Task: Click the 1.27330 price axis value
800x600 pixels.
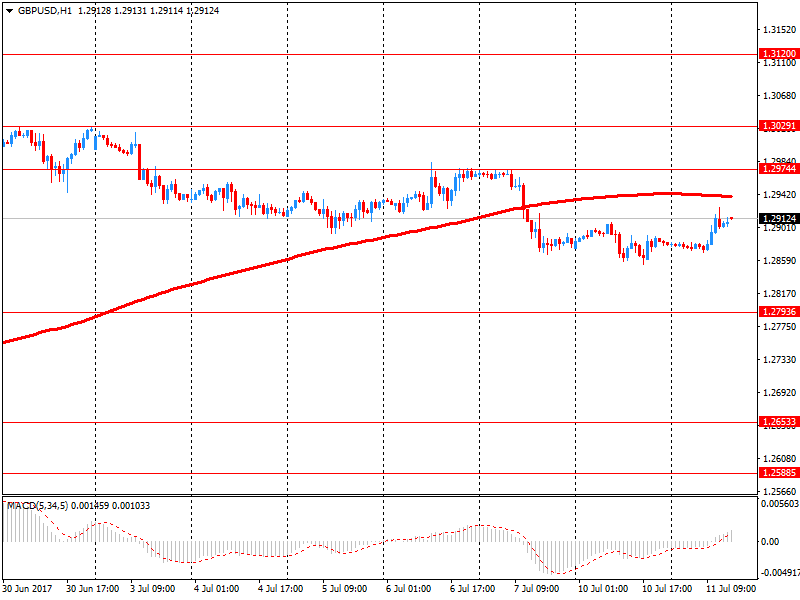Action: click(779, 360)
